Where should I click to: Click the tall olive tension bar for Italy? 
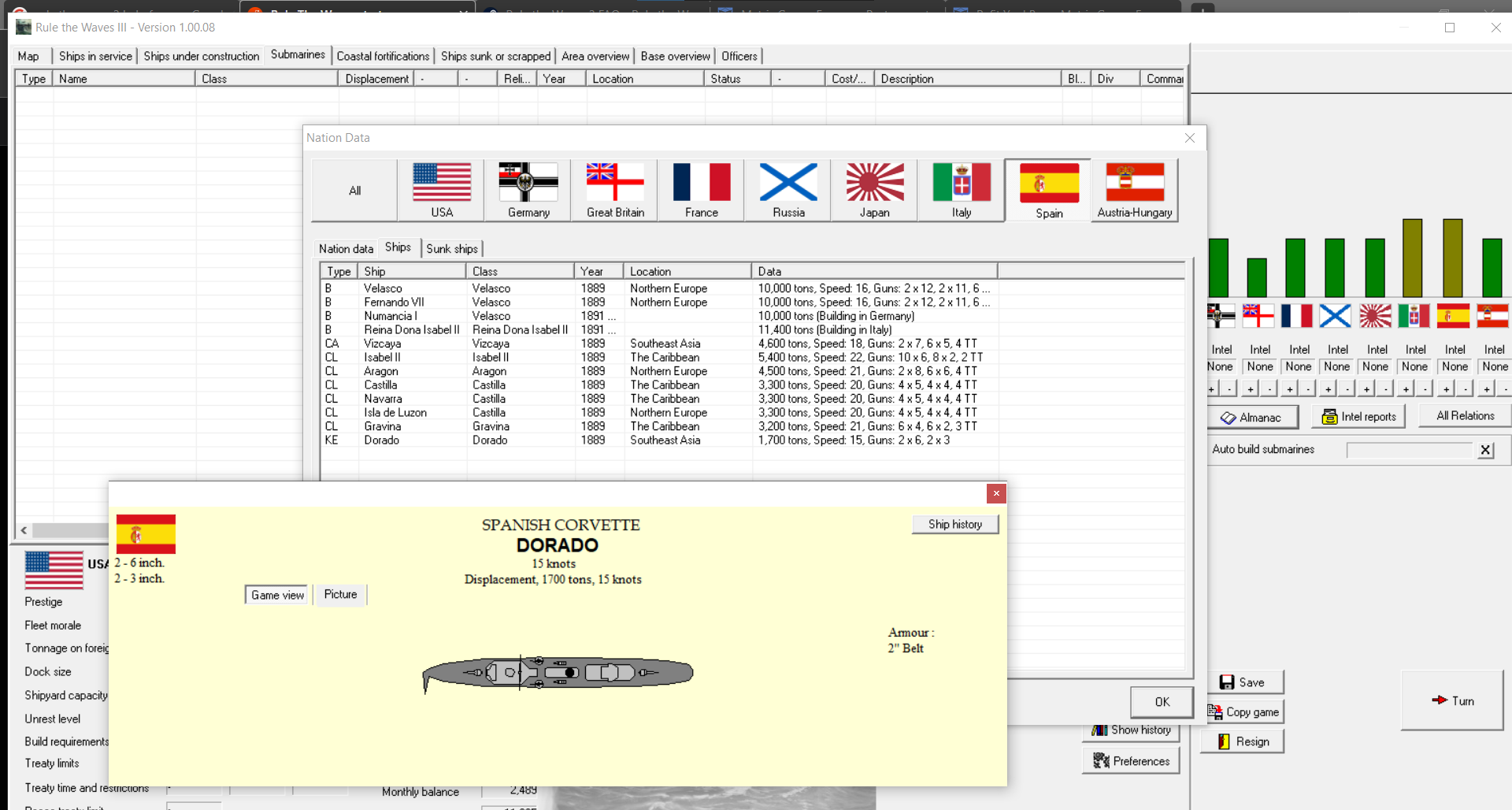(1413, 258)
